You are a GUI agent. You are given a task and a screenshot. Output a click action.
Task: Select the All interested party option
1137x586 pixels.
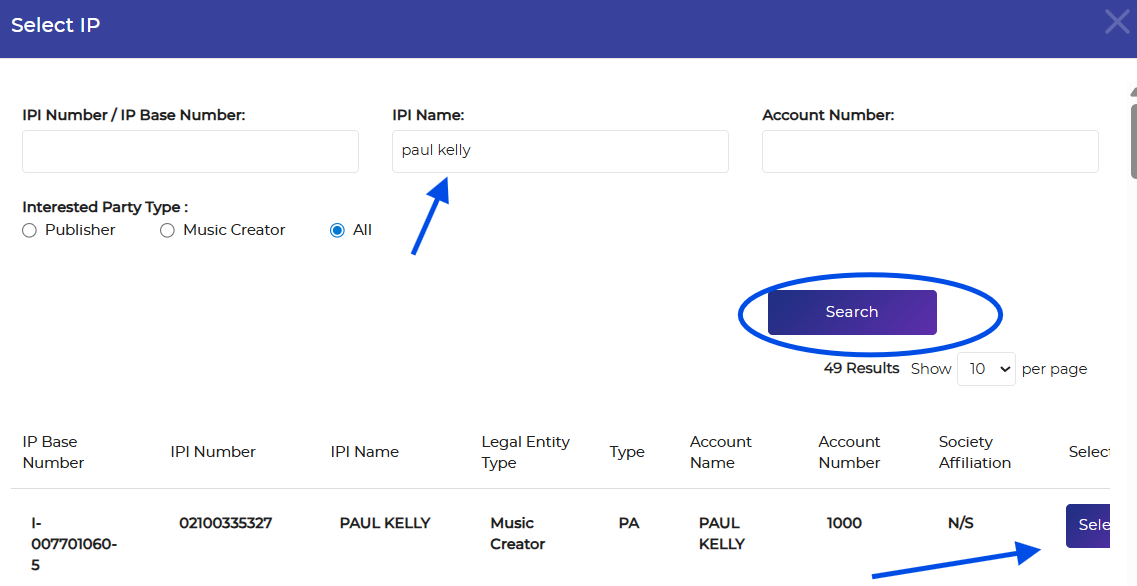click(x=338, y=230)
